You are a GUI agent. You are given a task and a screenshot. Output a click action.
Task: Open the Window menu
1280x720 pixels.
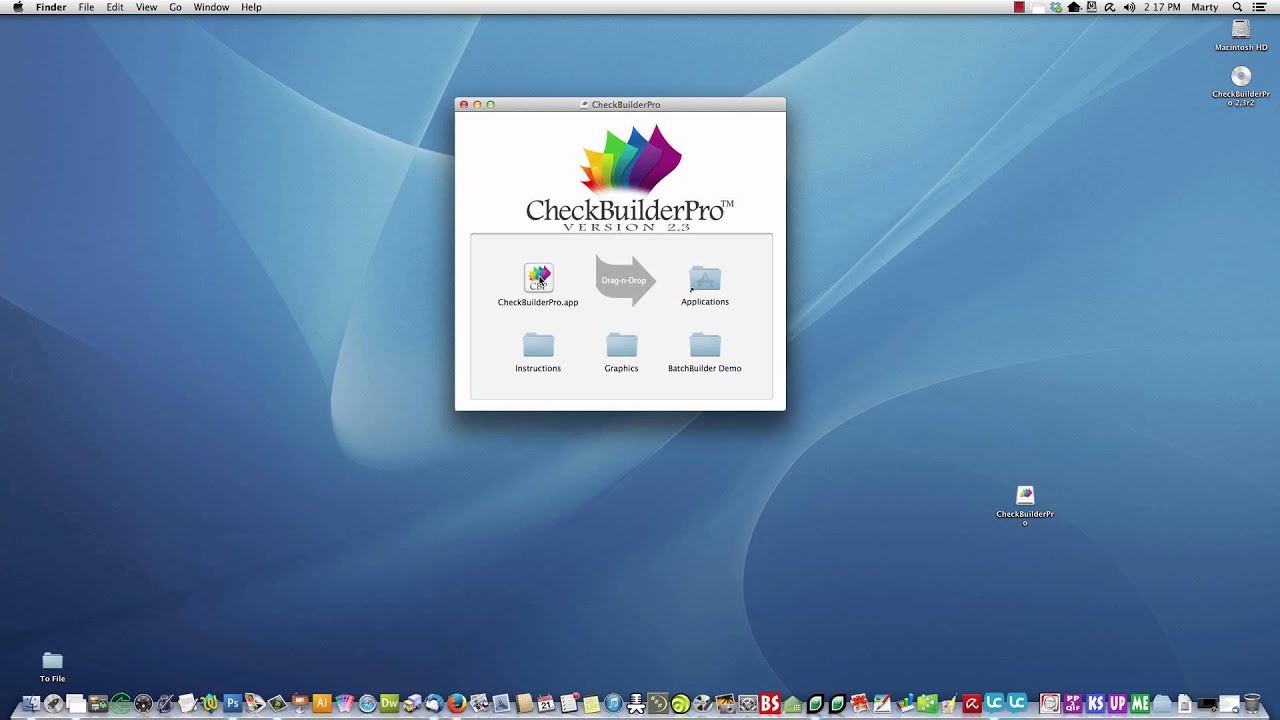coord(211,7)
